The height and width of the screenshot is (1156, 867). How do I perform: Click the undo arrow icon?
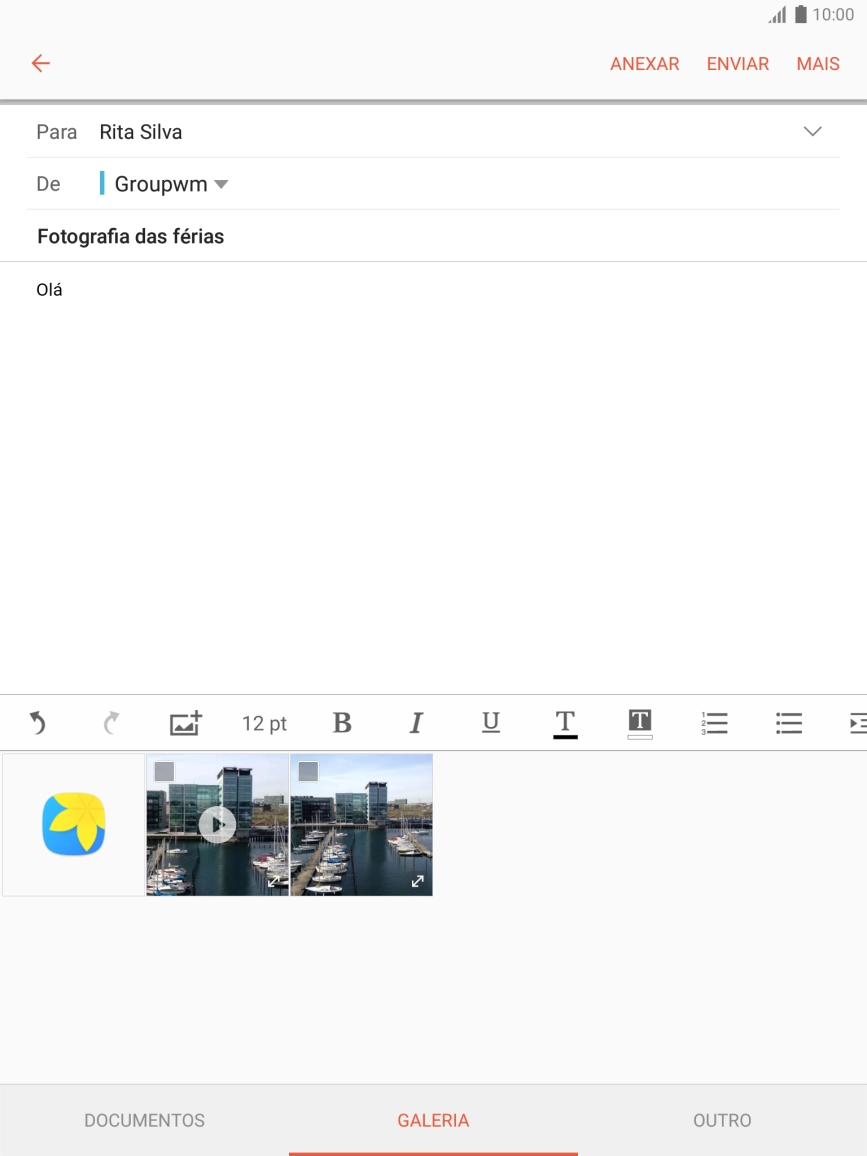tap(37, 723)
